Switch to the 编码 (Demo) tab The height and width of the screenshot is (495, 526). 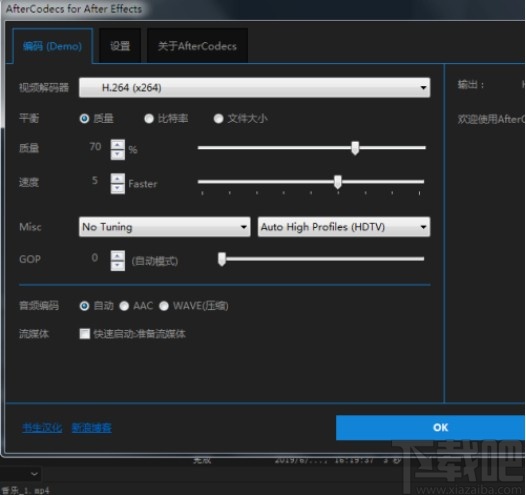pyautogui.click(x=52, y=46)
